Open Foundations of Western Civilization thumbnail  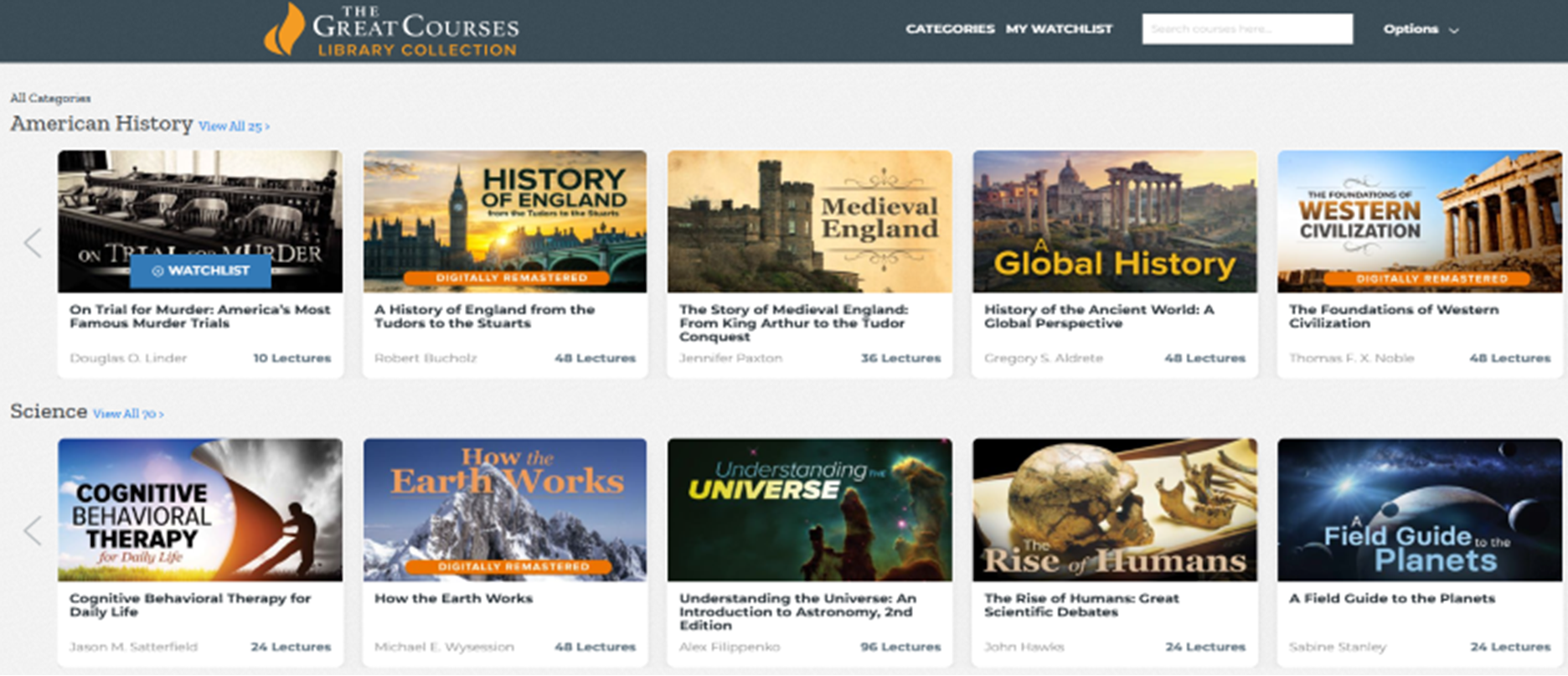coord(1419,221)
